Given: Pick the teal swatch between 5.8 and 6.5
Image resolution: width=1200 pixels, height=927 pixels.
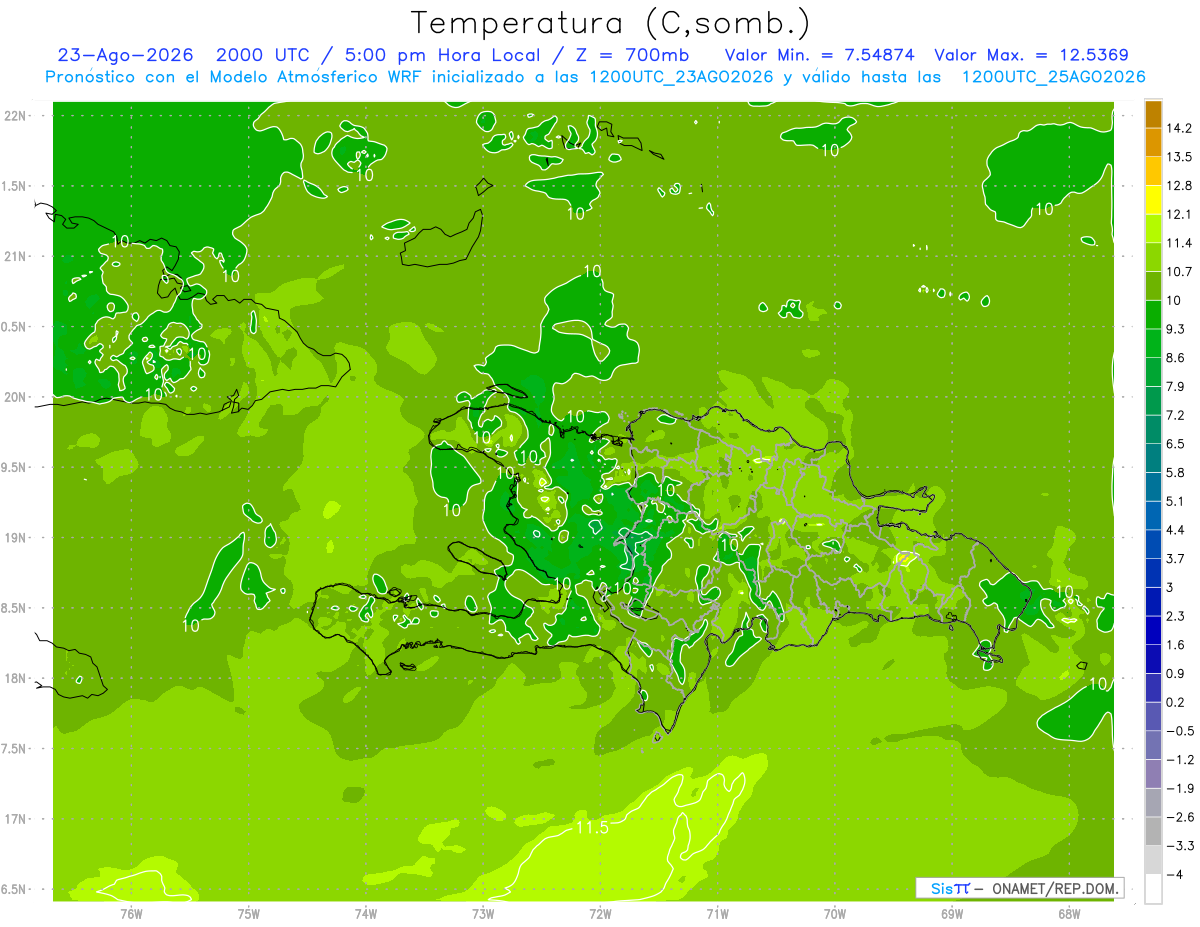Looking at the screenshot, I should (x=1154, y=458).
